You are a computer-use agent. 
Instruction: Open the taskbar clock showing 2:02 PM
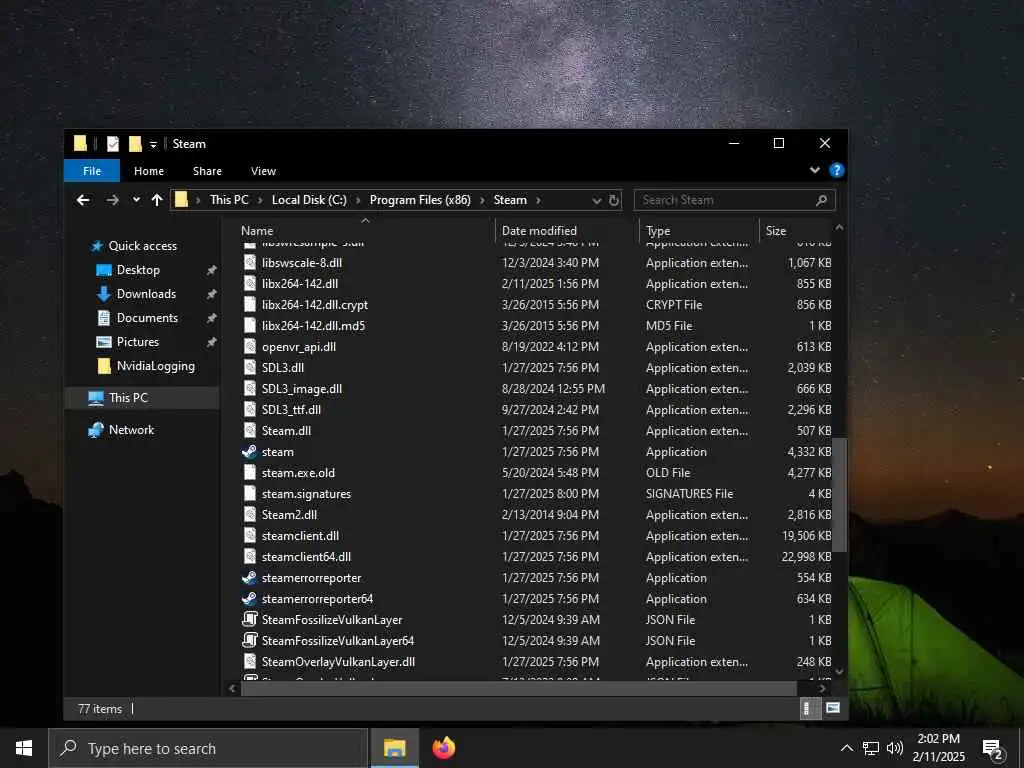click(x=938, y=748)
